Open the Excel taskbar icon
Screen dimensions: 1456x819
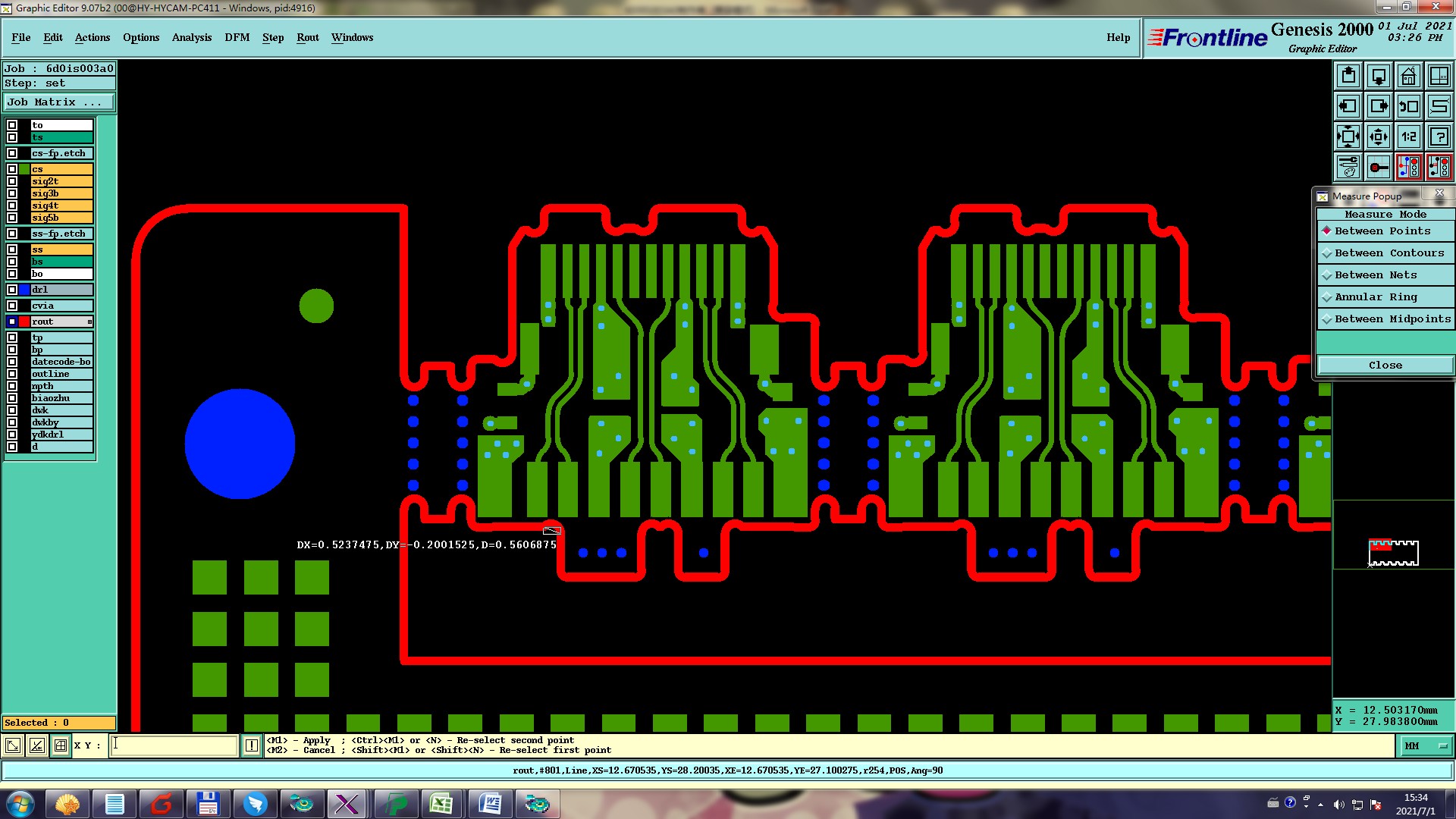click(x=441, y=804)
